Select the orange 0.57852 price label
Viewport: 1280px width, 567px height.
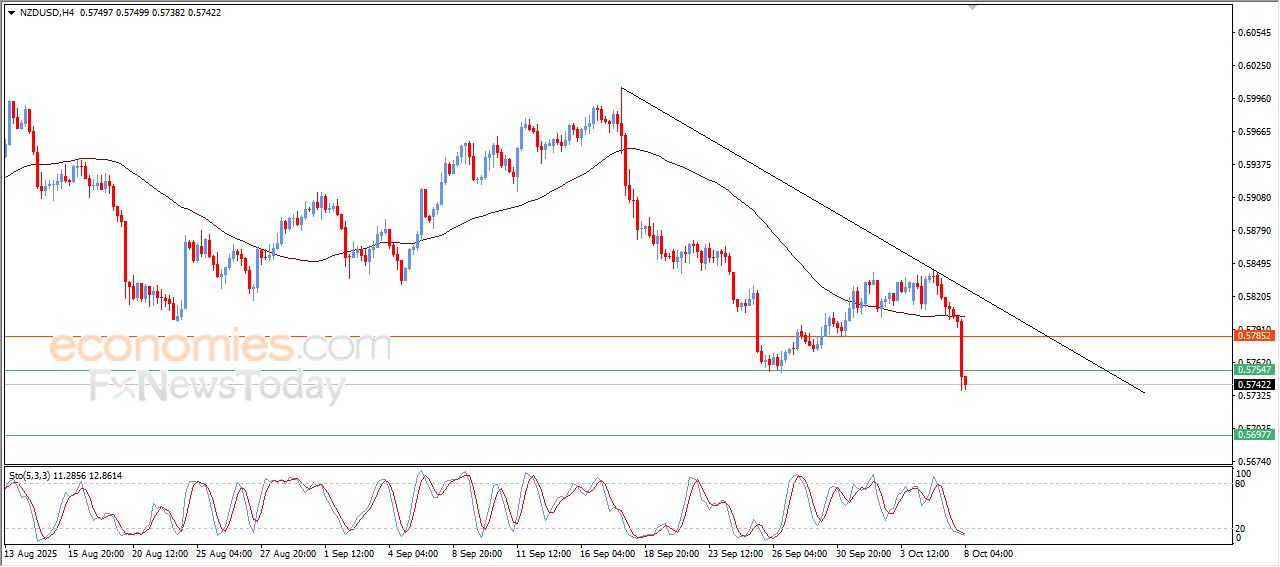[1253, 336]
